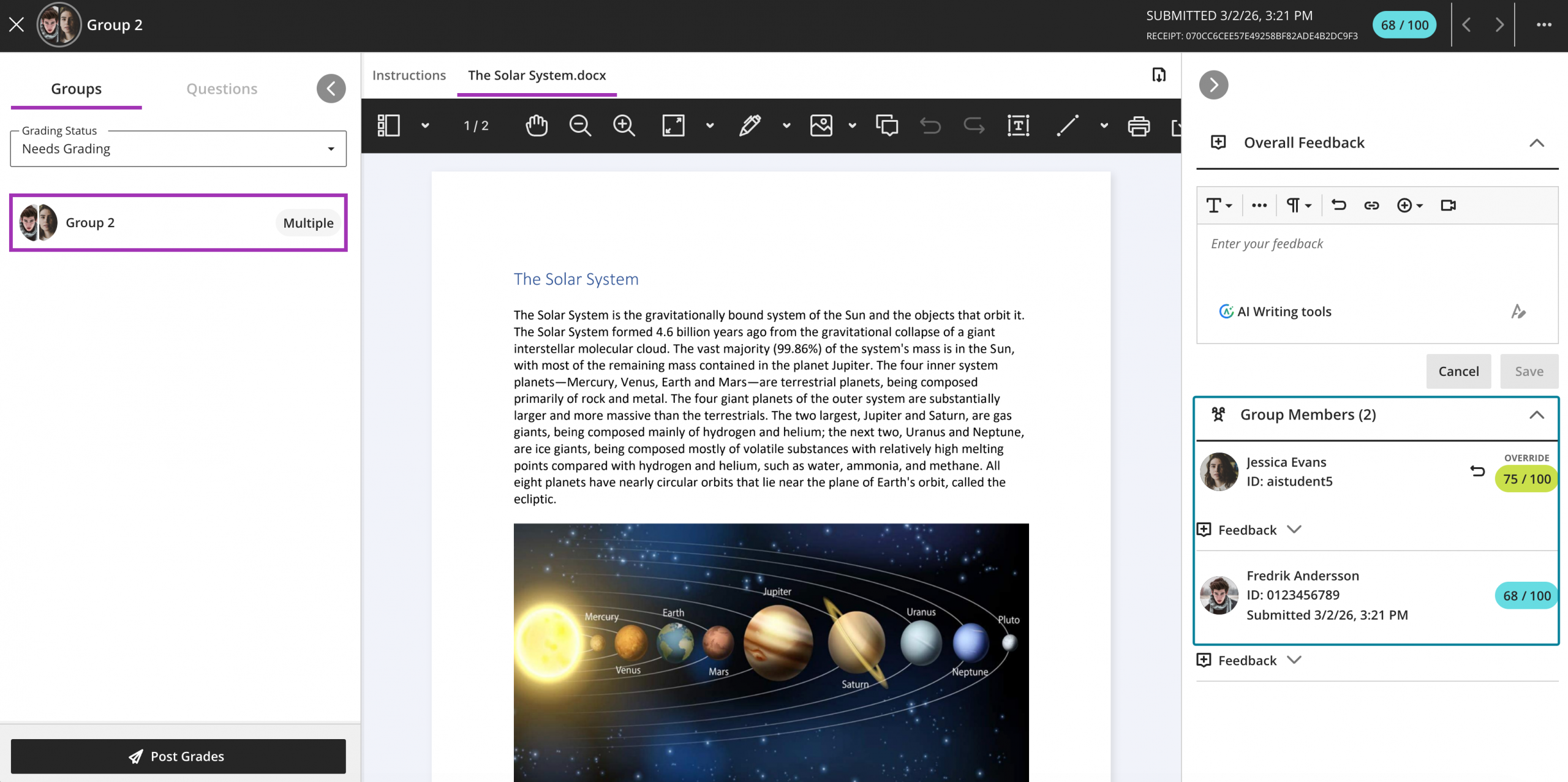This screenshot has width=1568, height=782.
Task: Switch to the Questions tab
Action: tap(222, 89)
